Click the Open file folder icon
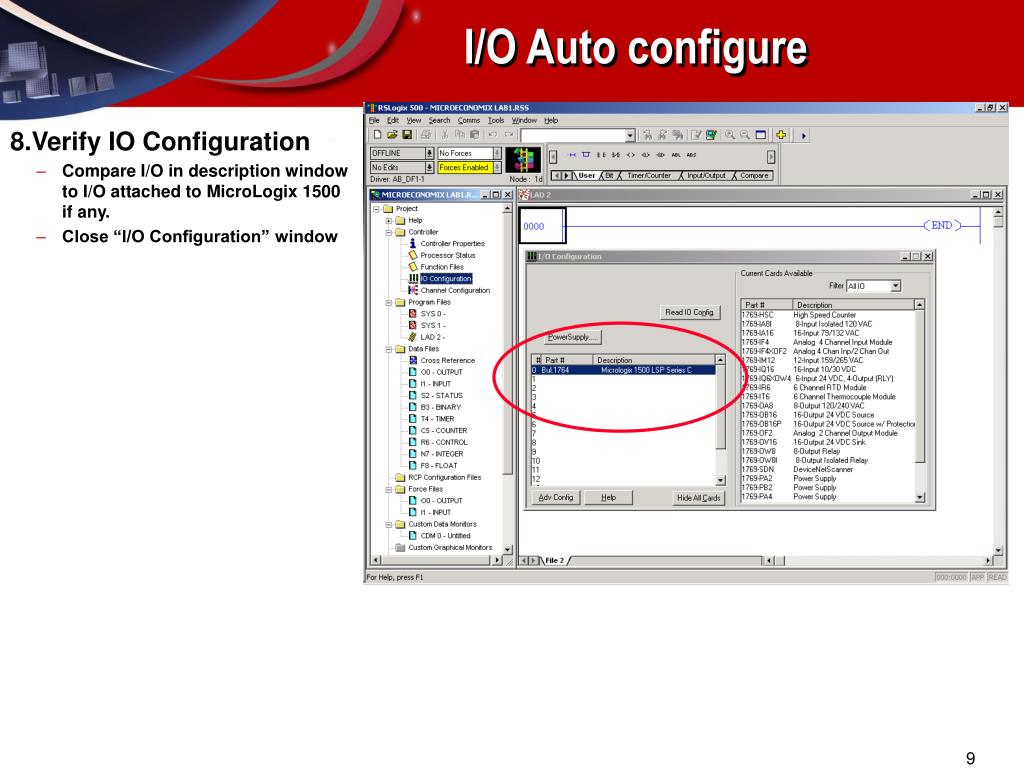 (x=392, y=135)
